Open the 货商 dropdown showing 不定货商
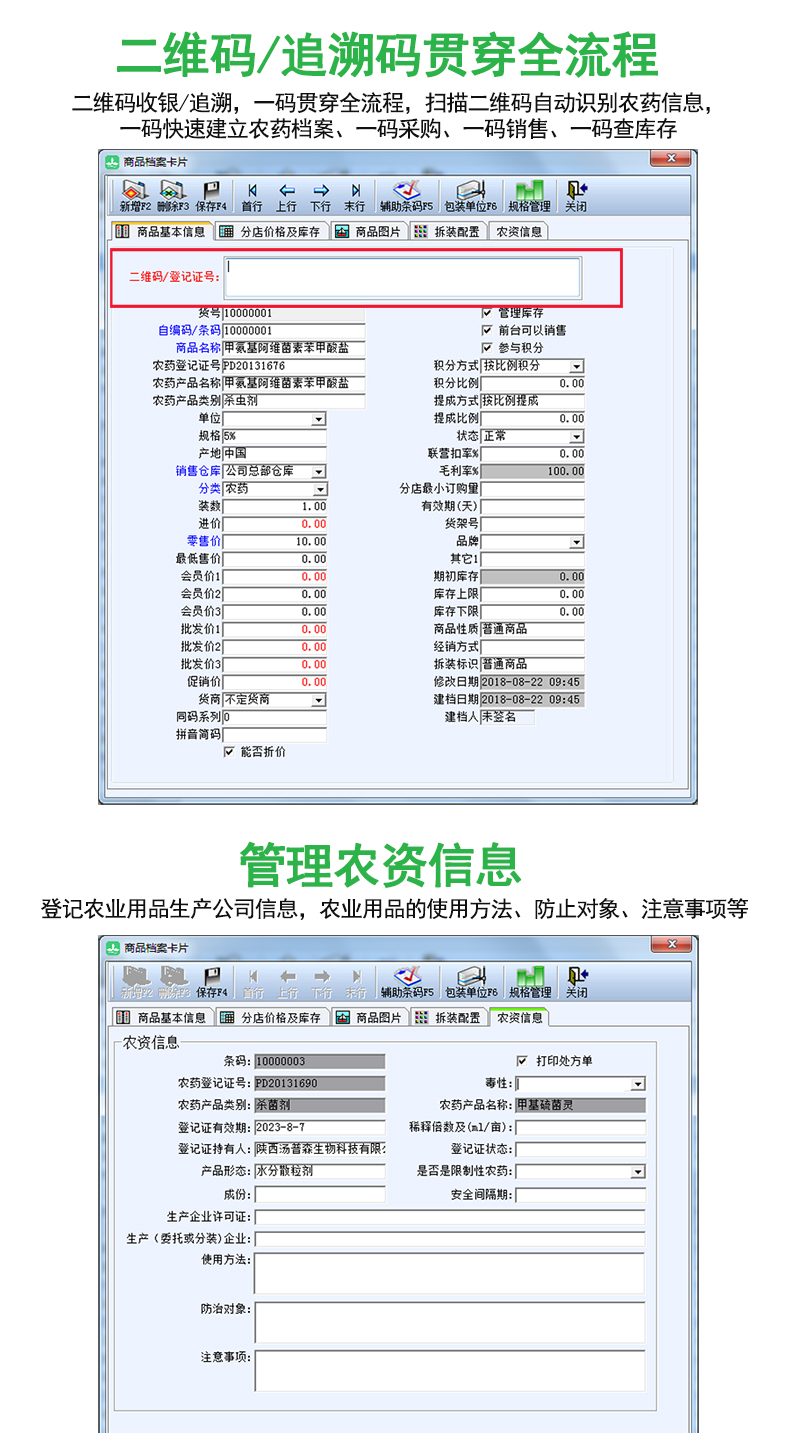The width and height of the screenshot is (790, 1433). coord(318,699)
